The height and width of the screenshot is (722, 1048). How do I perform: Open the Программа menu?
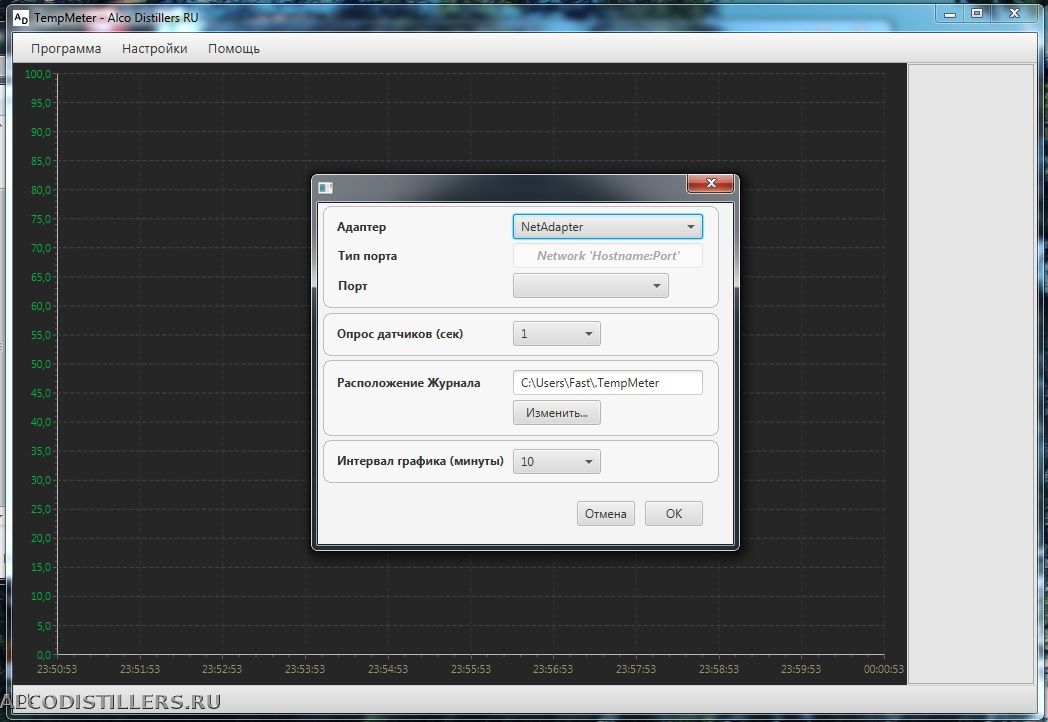pos(66,48)
